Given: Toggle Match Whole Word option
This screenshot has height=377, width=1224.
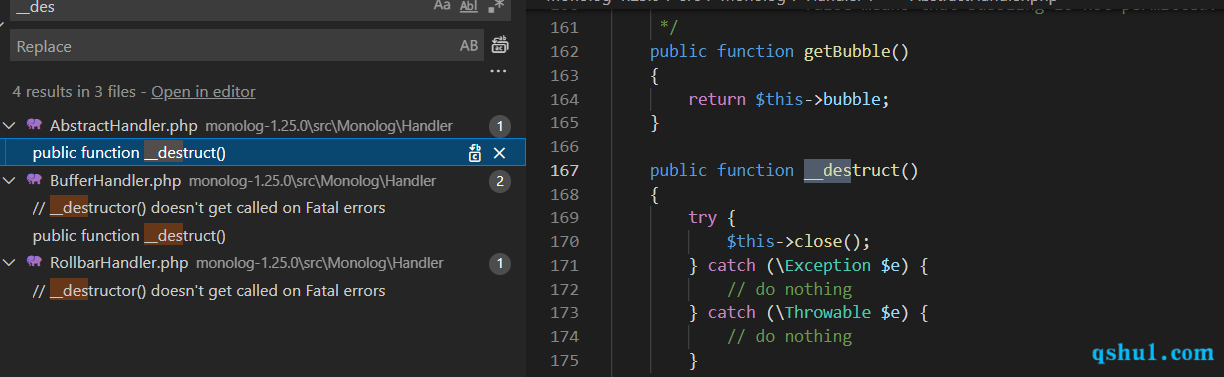Looking at the screenshot, I should pos(469,6).
